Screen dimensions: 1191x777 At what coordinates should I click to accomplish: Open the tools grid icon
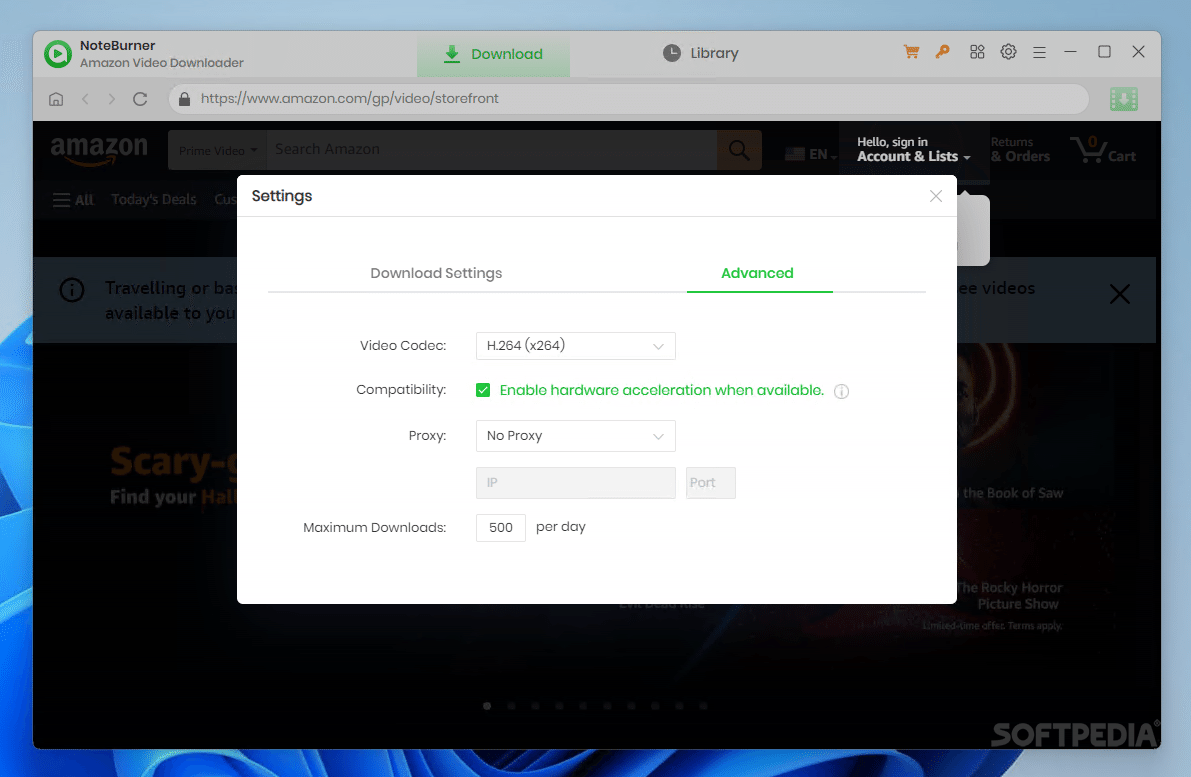click(977, 52)
